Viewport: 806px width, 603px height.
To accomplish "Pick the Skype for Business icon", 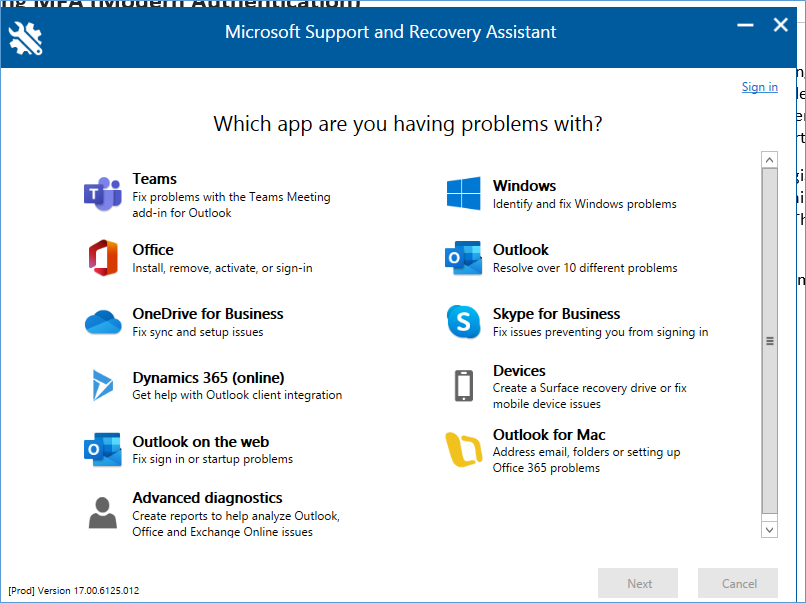I will [x=464, y=322].
